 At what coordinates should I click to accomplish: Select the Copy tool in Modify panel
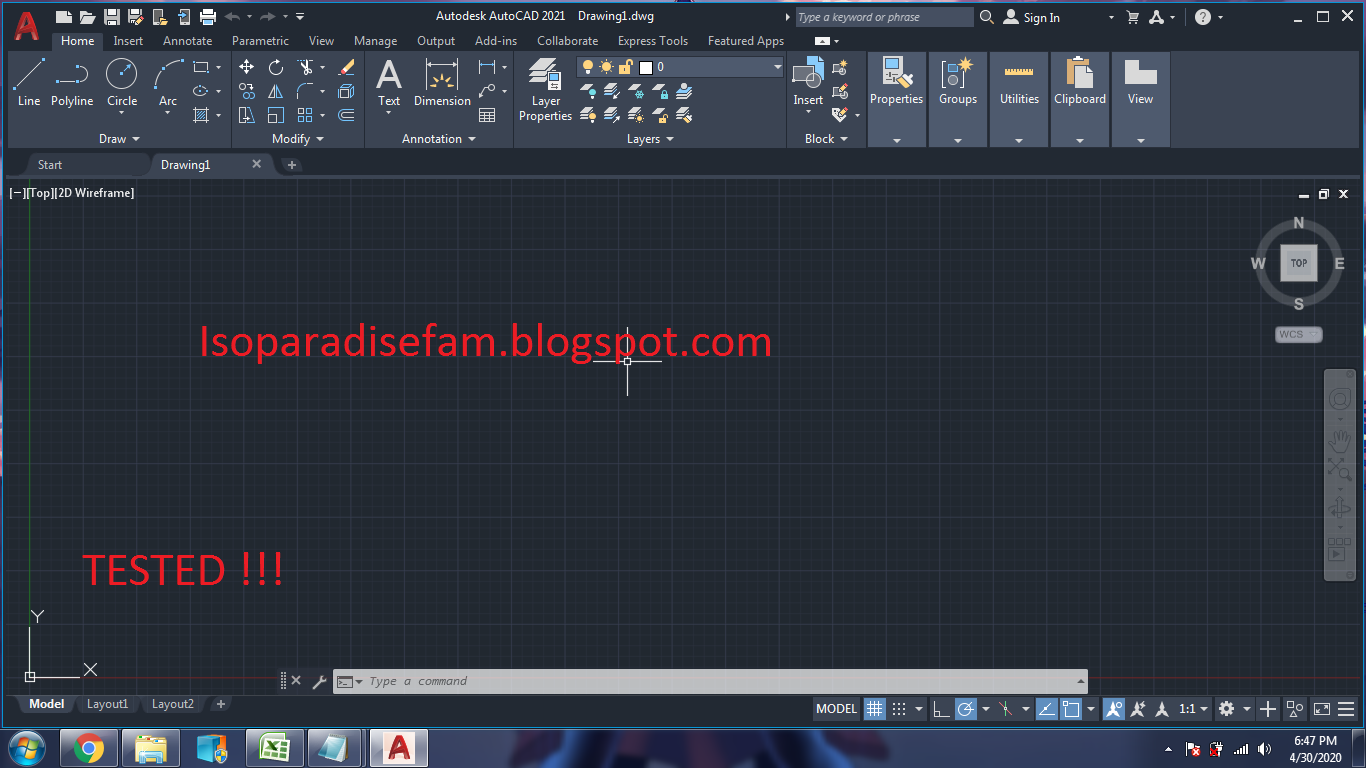(247, 91)
